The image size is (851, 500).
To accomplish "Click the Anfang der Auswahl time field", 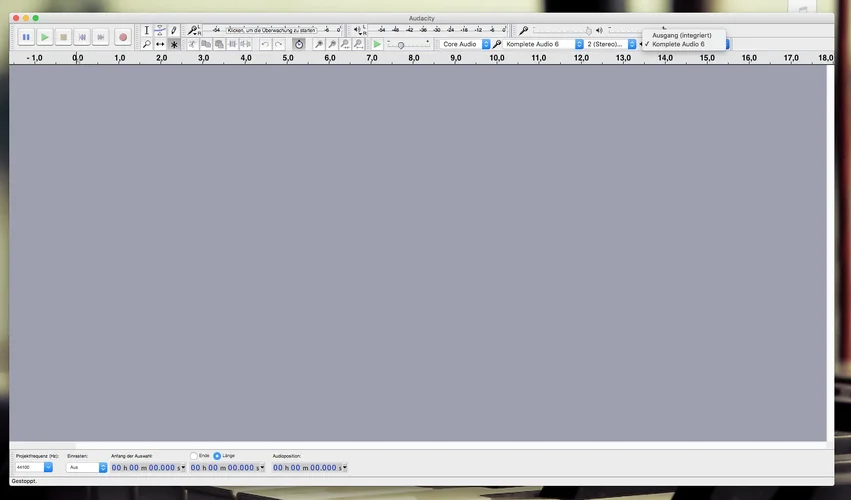I will point(145,467).
